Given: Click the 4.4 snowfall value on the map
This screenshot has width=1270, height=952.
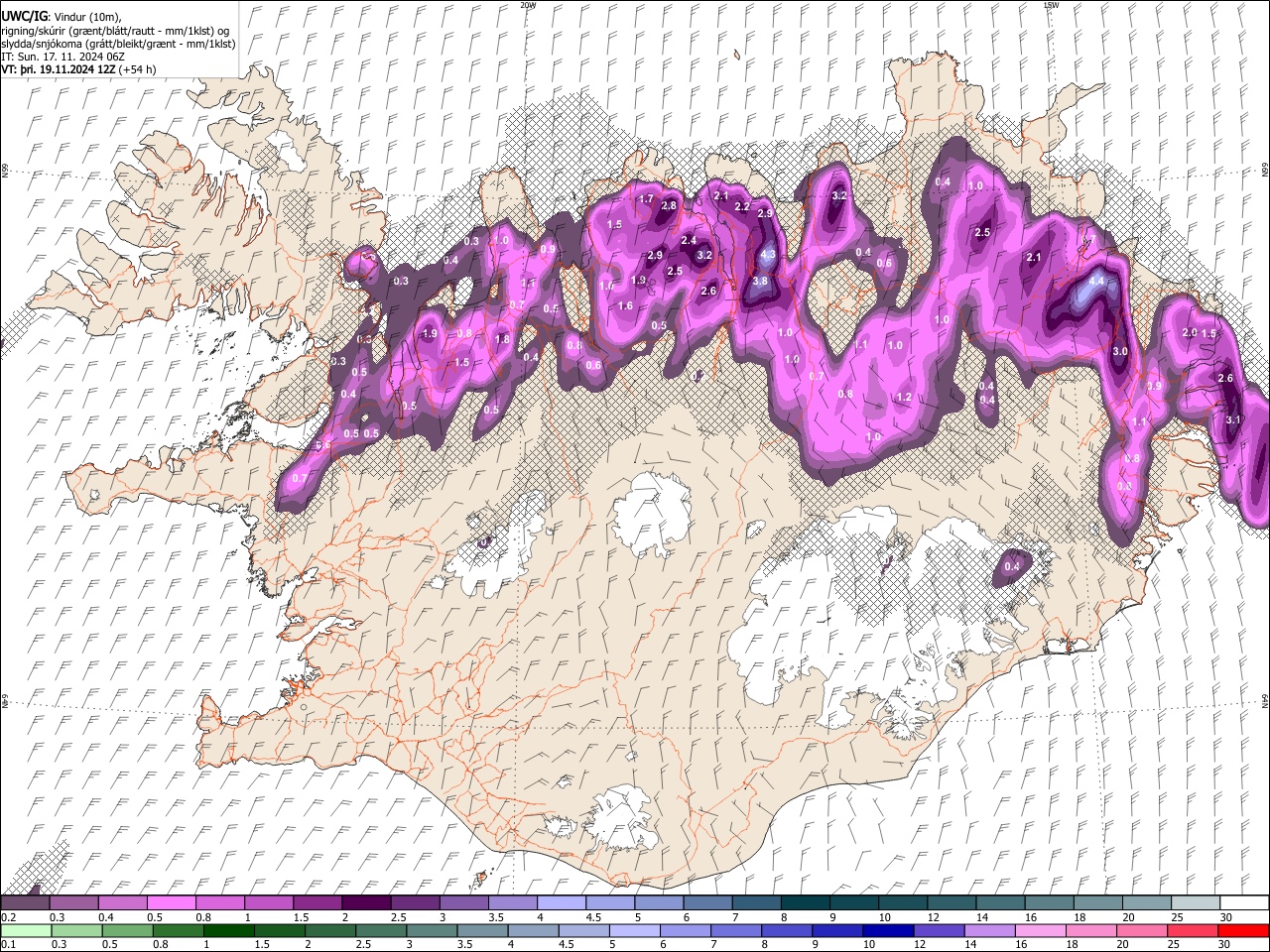Looking at the screenshot, I should pos(1096,281).
